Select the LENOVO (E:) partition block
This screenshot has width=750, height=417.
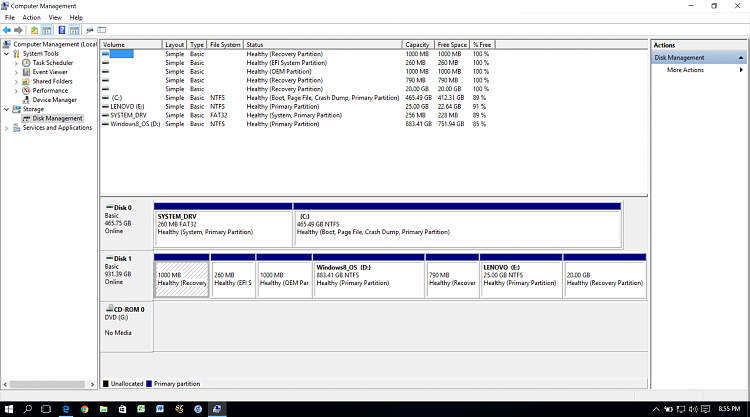pos(520,276)
